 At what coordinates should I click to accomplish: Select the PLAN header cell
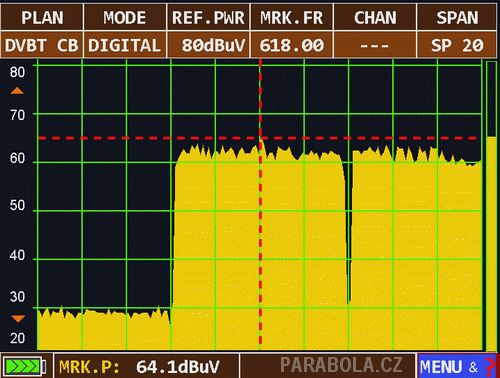click(42, 17)
